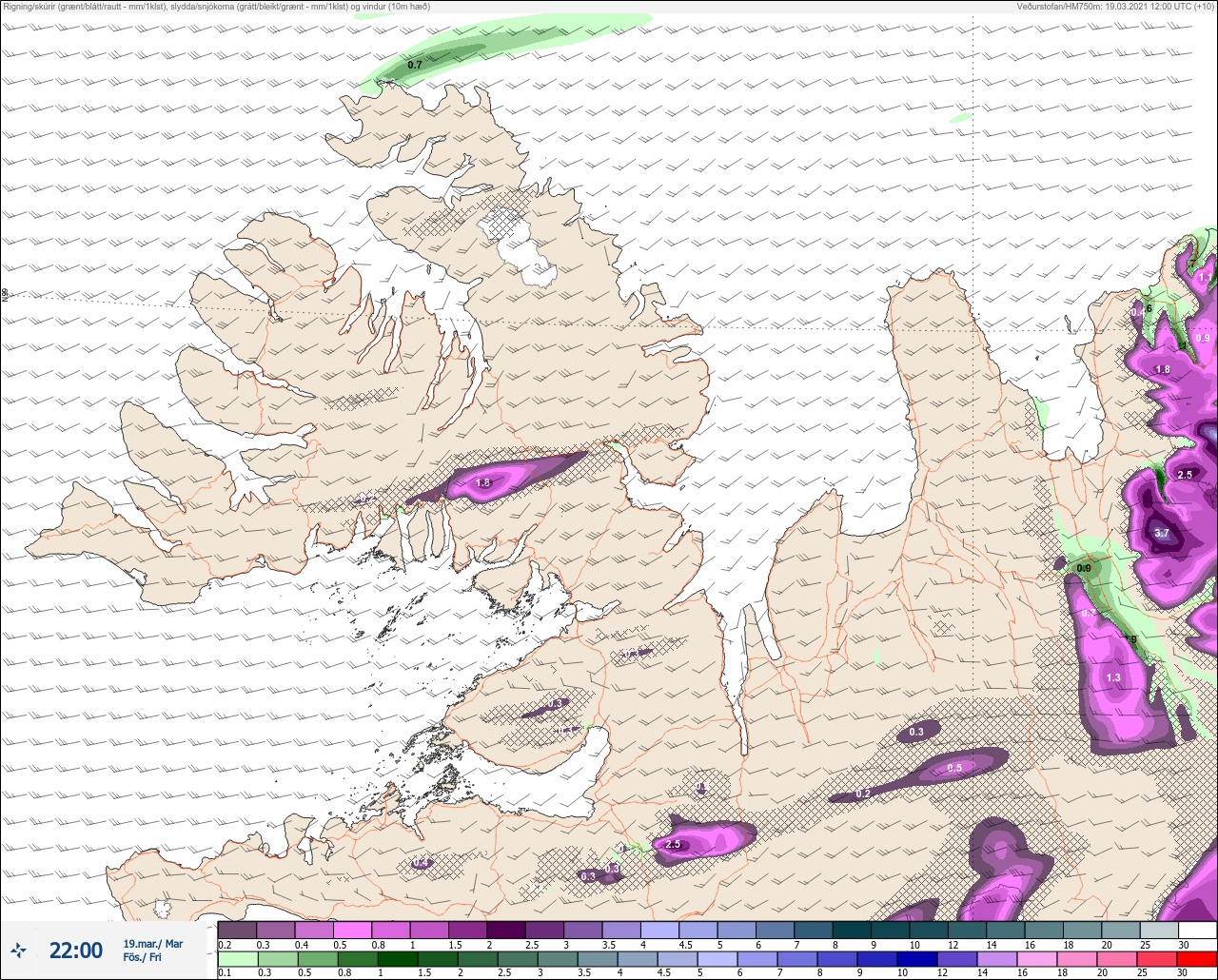Screen dimensions: 1218x980
Task: Click the 66N latitude label at left edge
Action: pos(5,297)
